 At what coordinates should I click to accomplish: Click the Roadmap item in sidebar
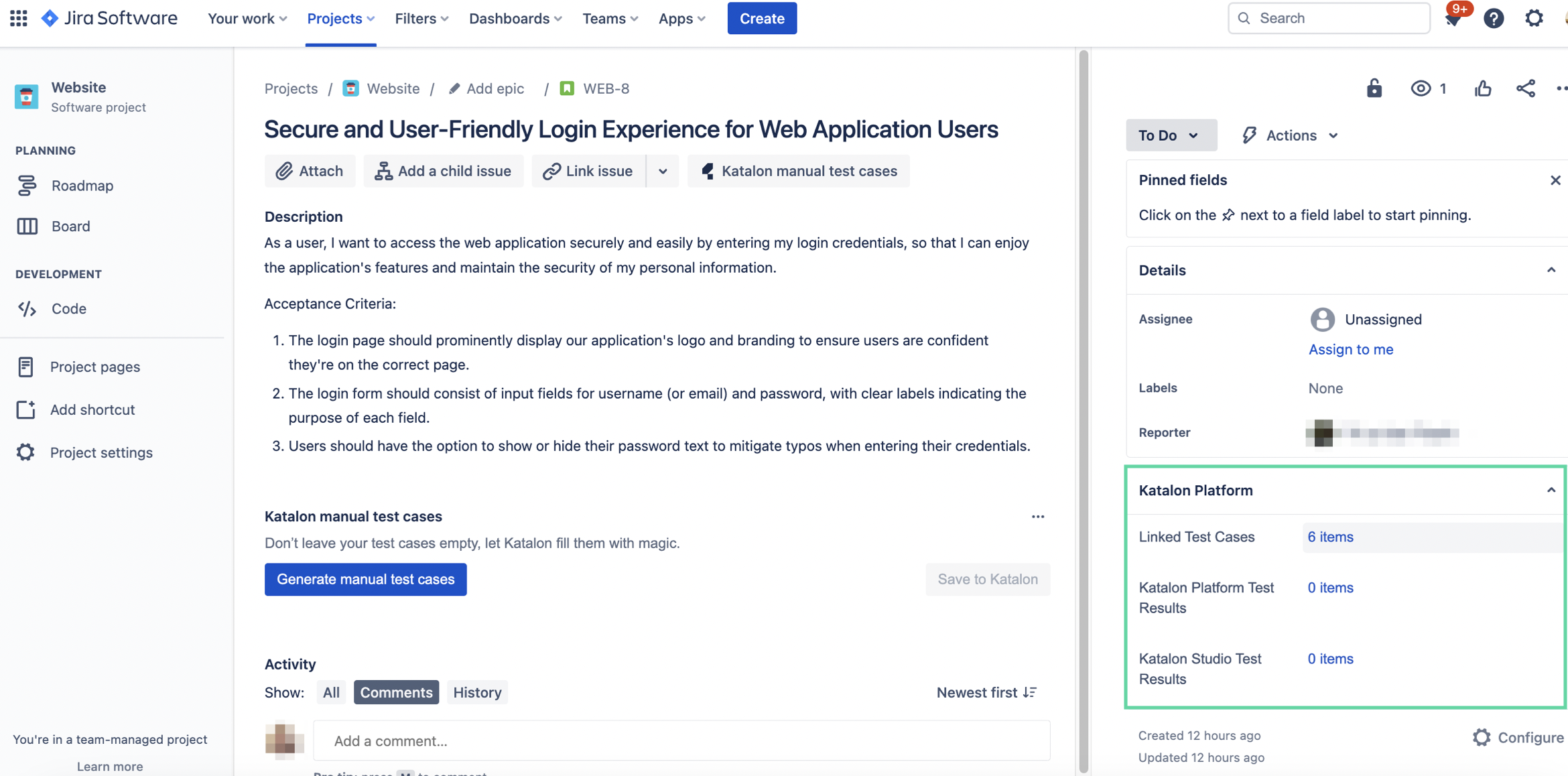82,184
